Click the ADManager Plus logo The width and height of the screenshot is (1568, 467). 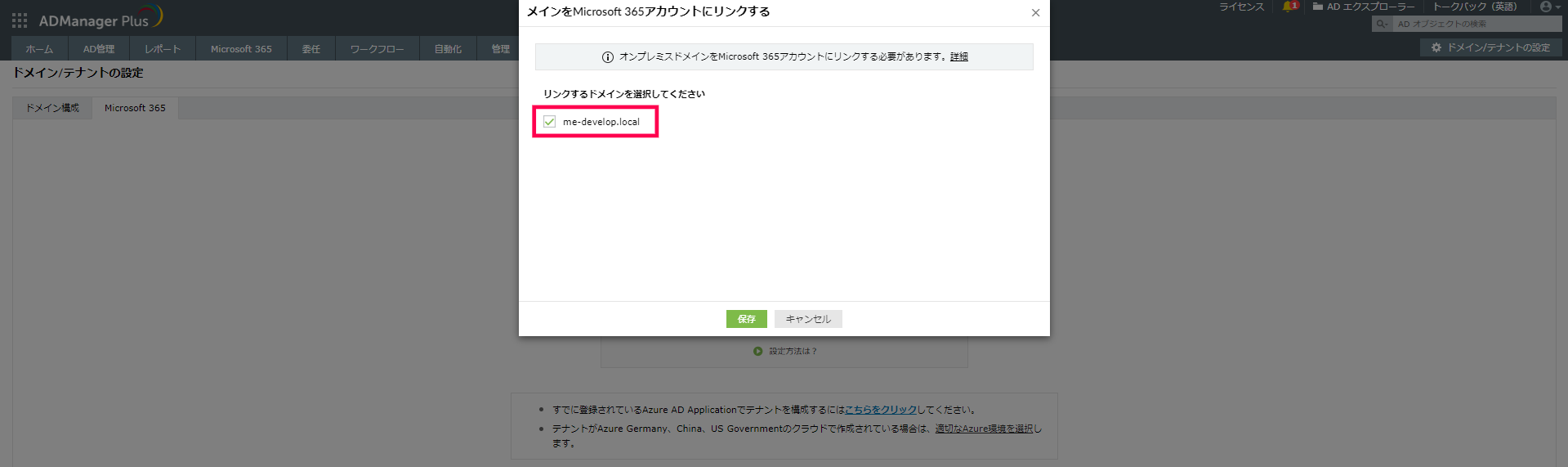(101, 19)
